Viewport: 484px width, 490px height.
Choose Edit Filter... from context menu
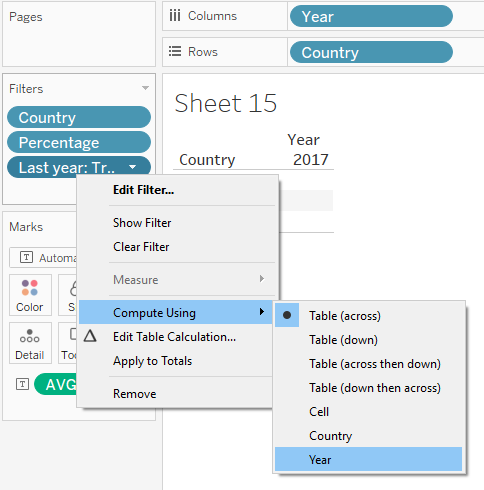pyautogui.click(x=143, y=190)
